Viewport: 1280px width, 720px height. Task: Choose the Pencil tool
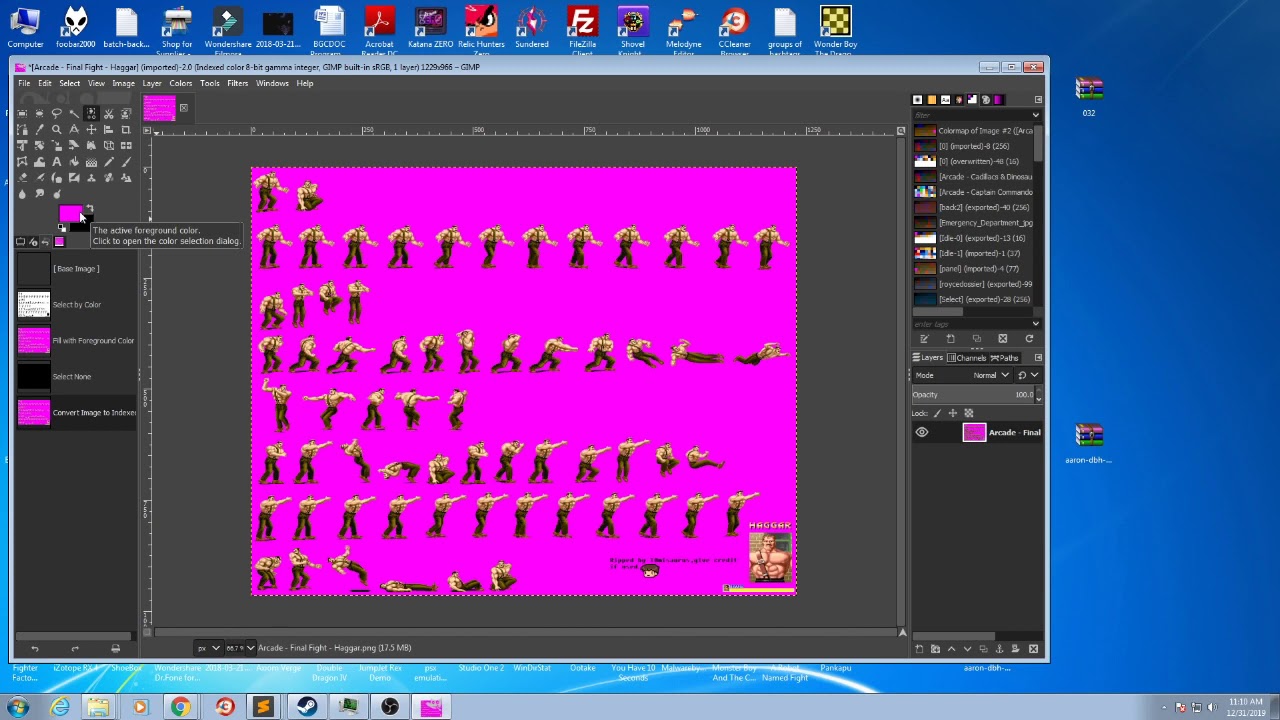(x=109, y=161)
